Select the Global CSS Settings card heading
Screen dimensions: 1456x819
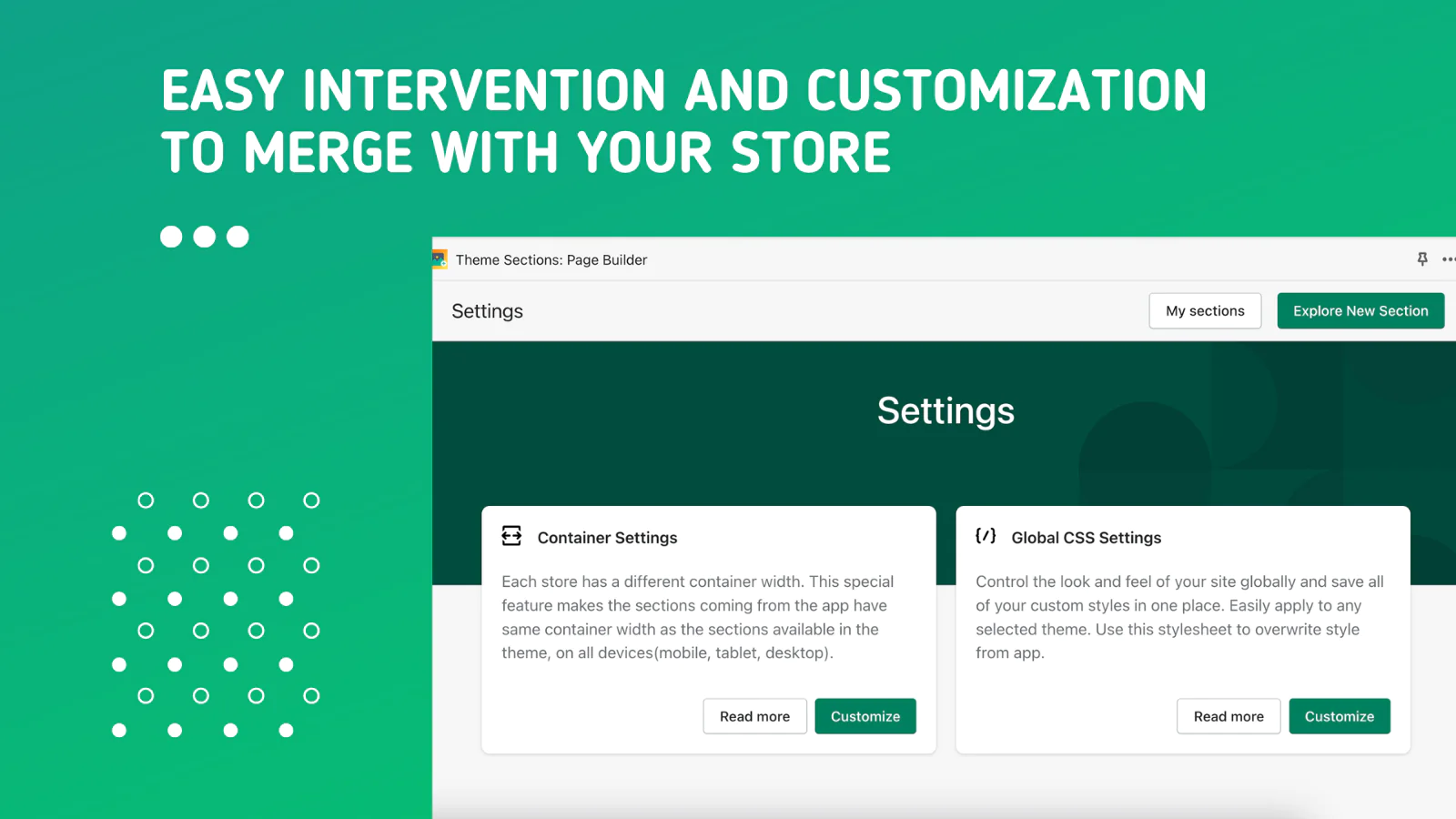click(x=1086, y=538)
